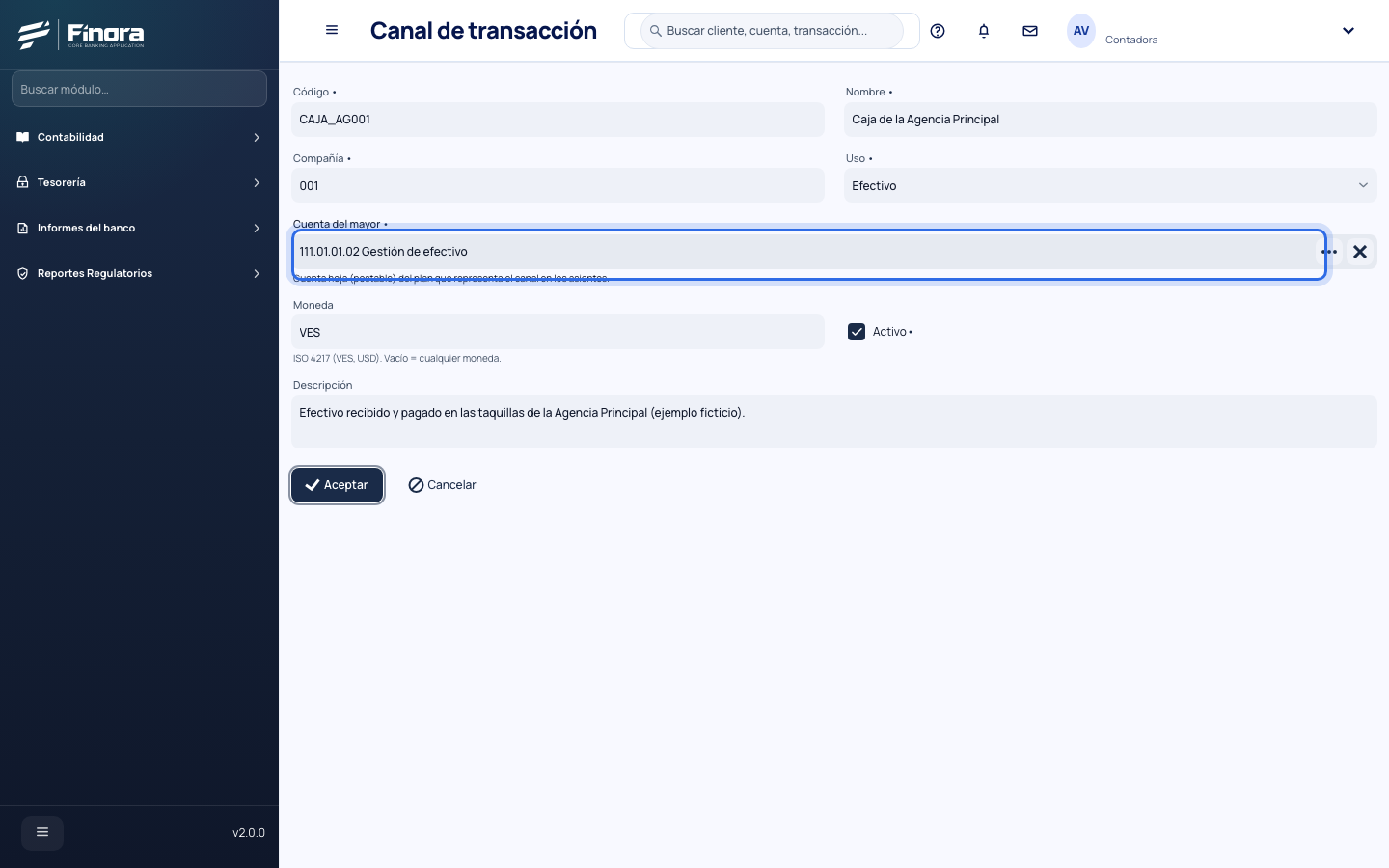Click the v2.0.0 version label
1389x868 pixels.
click(249, 833)
